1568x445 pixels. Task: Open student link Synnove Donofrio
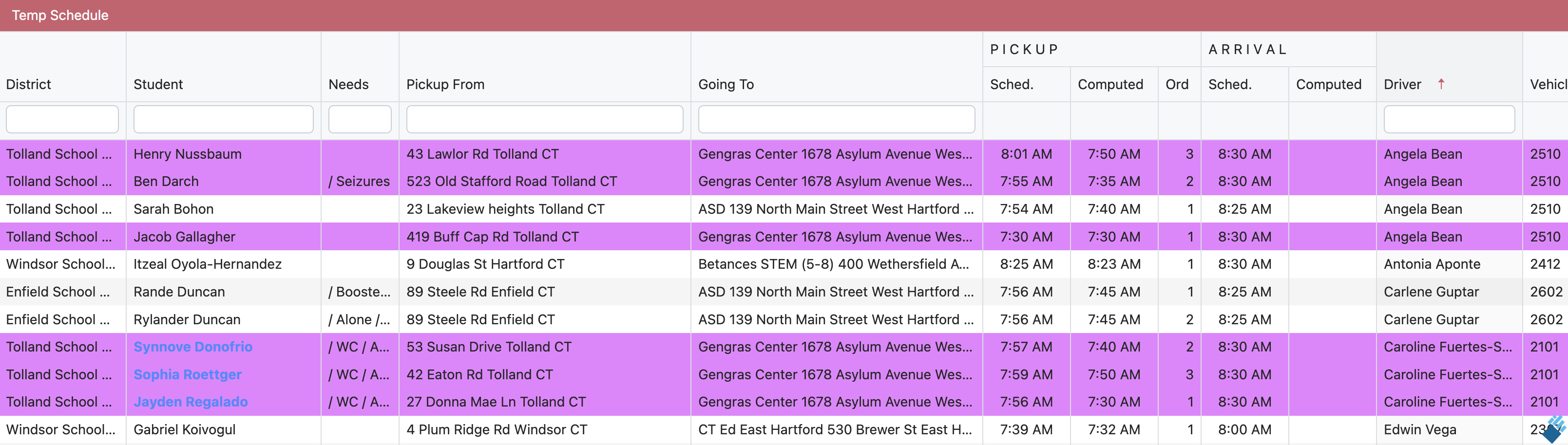pos(193,347)
